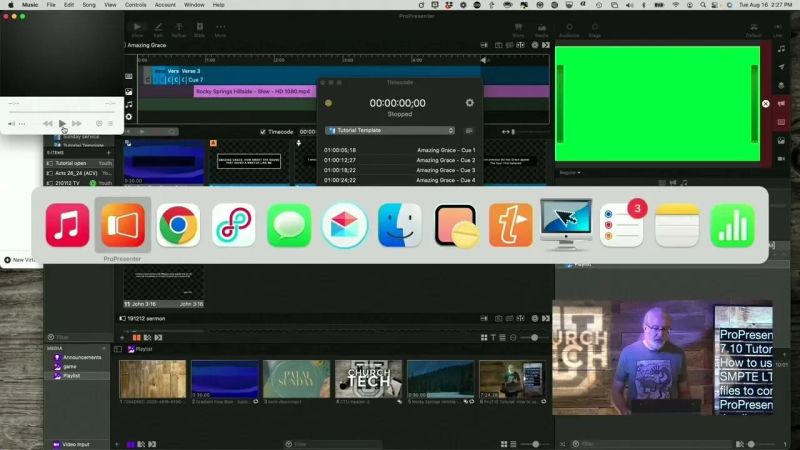Adjust the media thumbnail size slider

point(536,444)
